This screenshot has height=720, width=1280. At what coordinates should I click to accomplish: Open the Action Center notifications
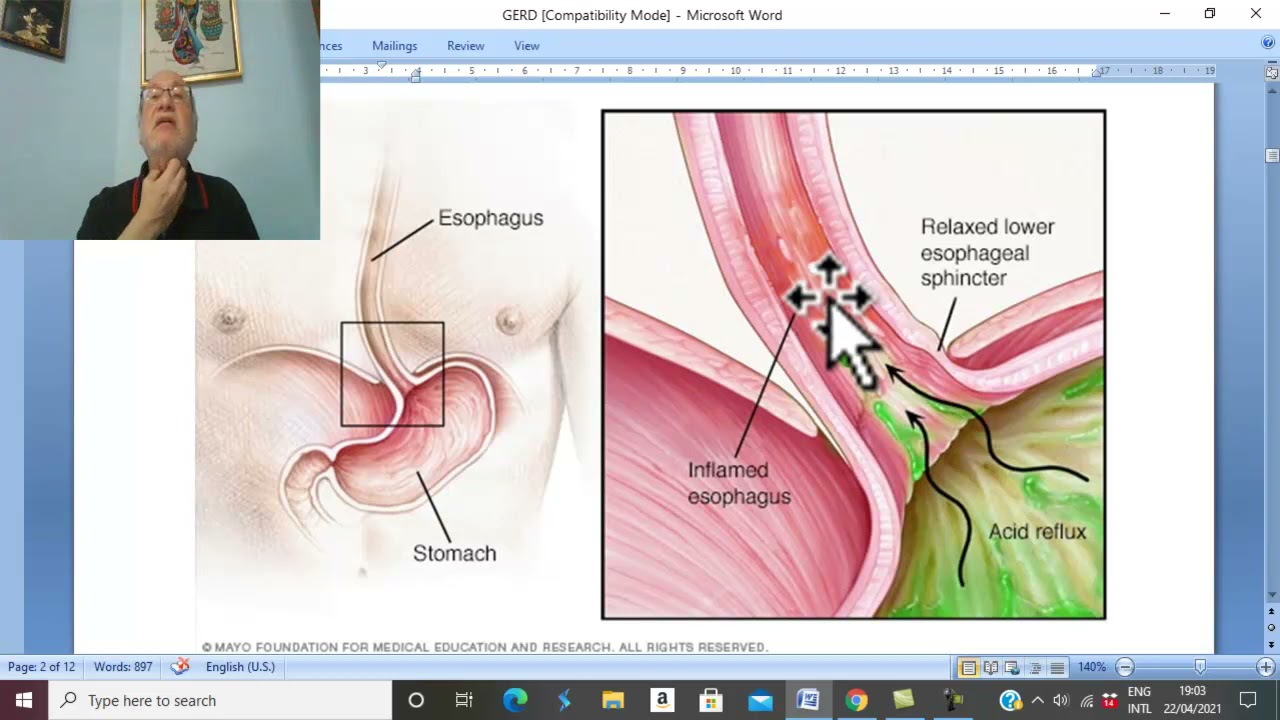[1248, 700]
